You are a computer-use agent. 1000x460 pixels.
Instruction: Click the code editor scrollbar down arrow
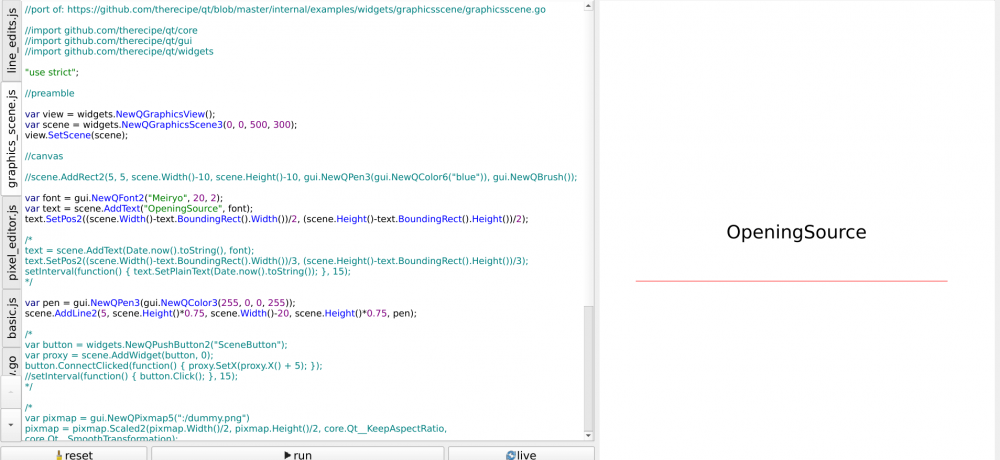tap(589, 435)
